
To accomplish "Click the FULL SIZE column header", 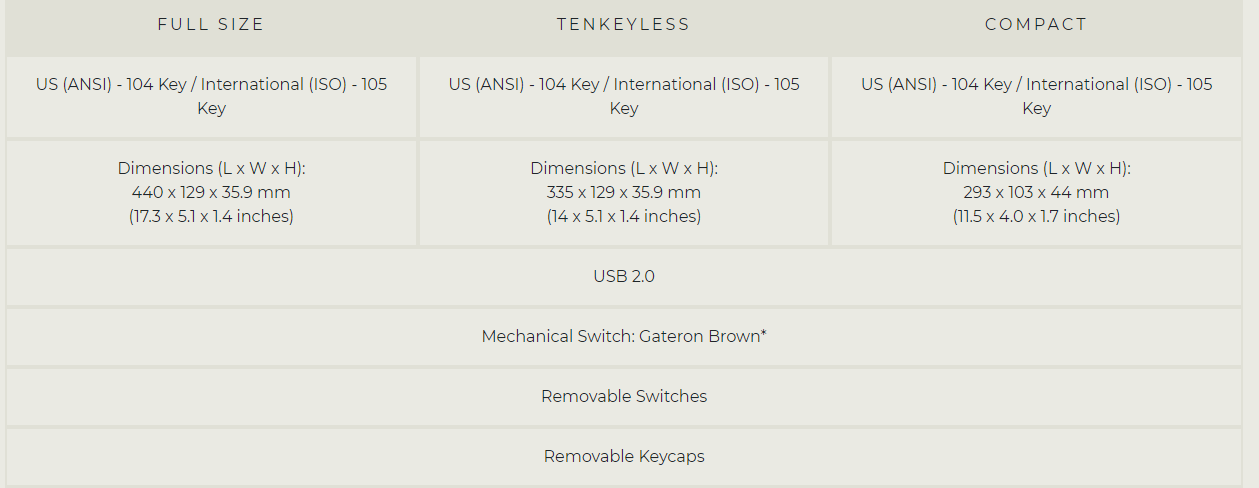I will (x=211, y=25).
